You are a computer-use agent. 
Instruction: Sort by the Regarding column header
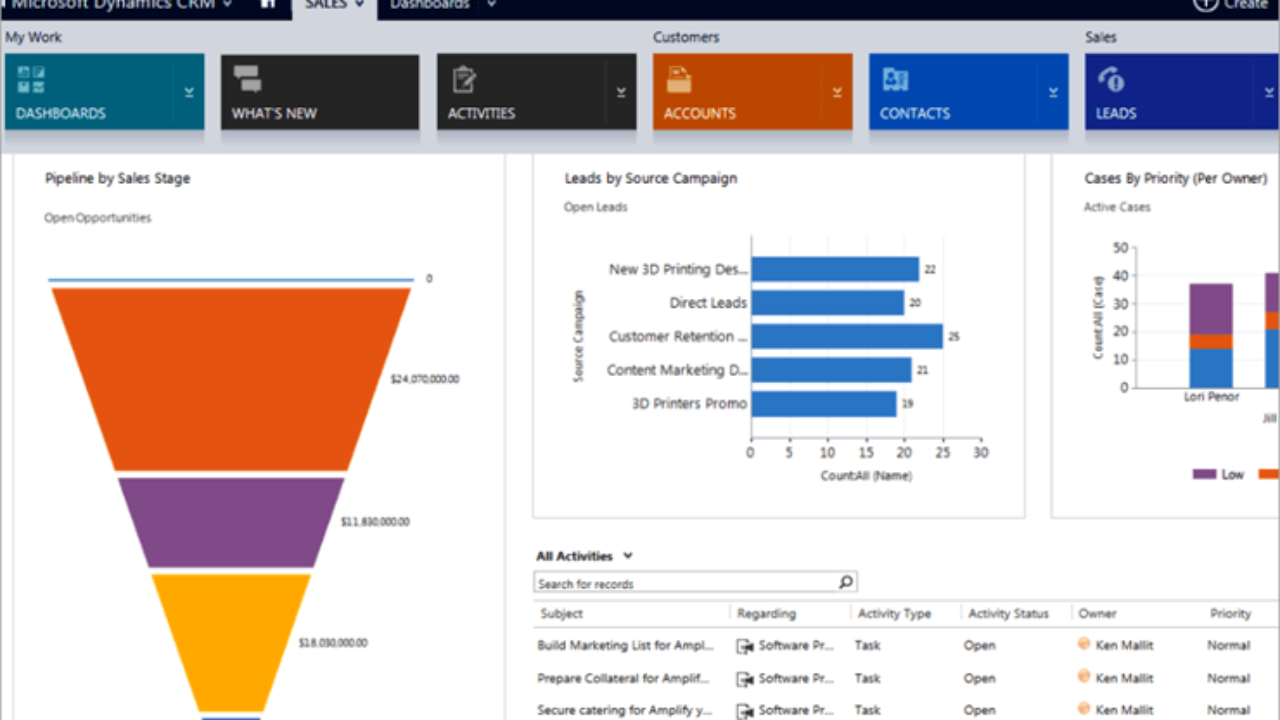767,614
